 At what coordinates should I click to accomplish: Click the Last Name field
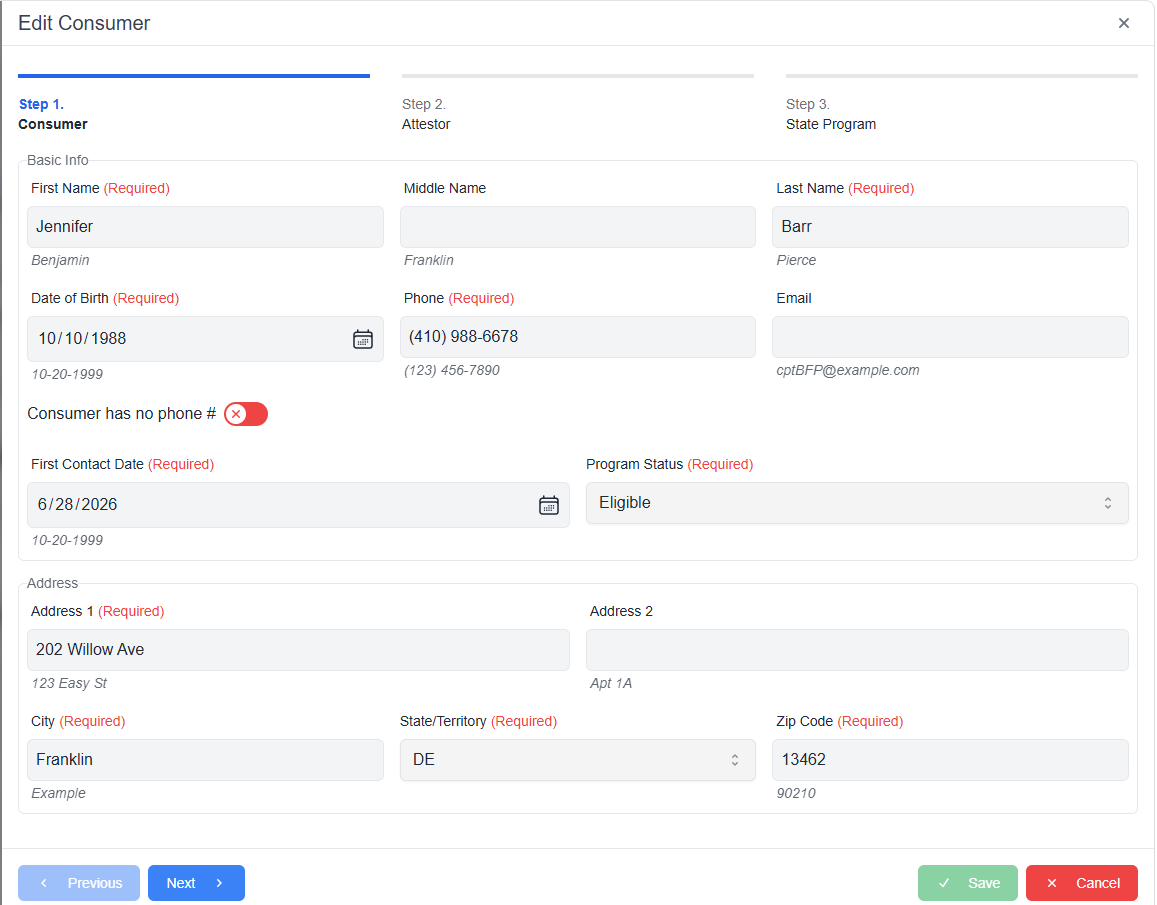coord(950,227)
